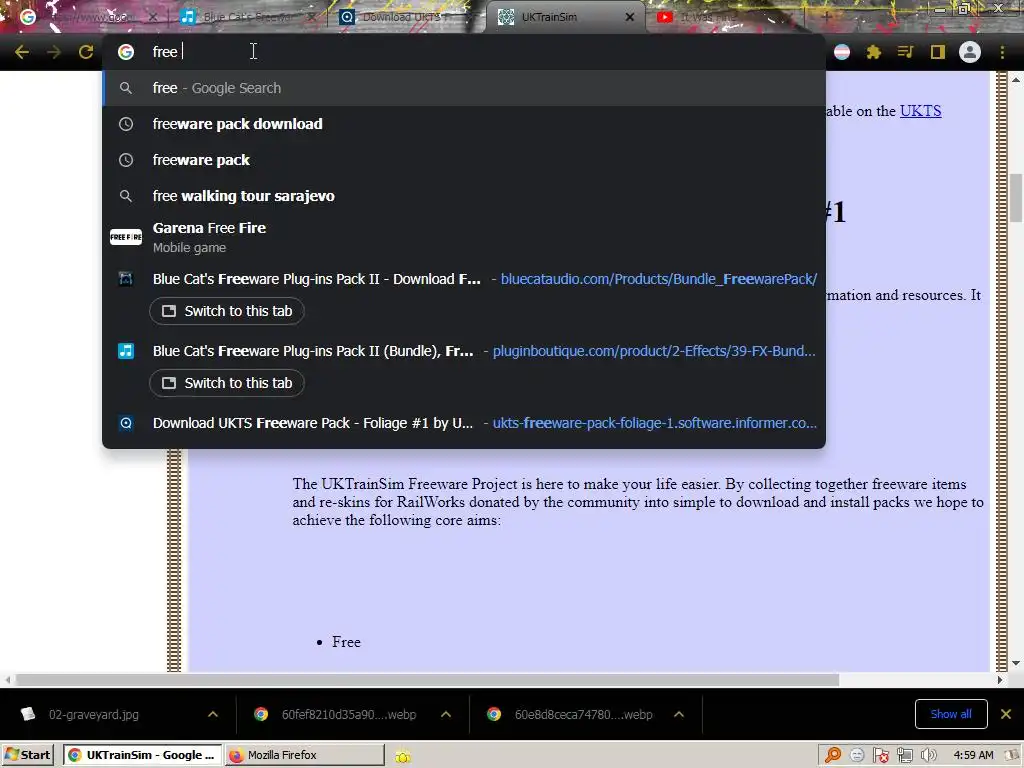The image size is (1024, 768).
Task: Click the horizontal page scrollbar
Action: pos(427,680)
